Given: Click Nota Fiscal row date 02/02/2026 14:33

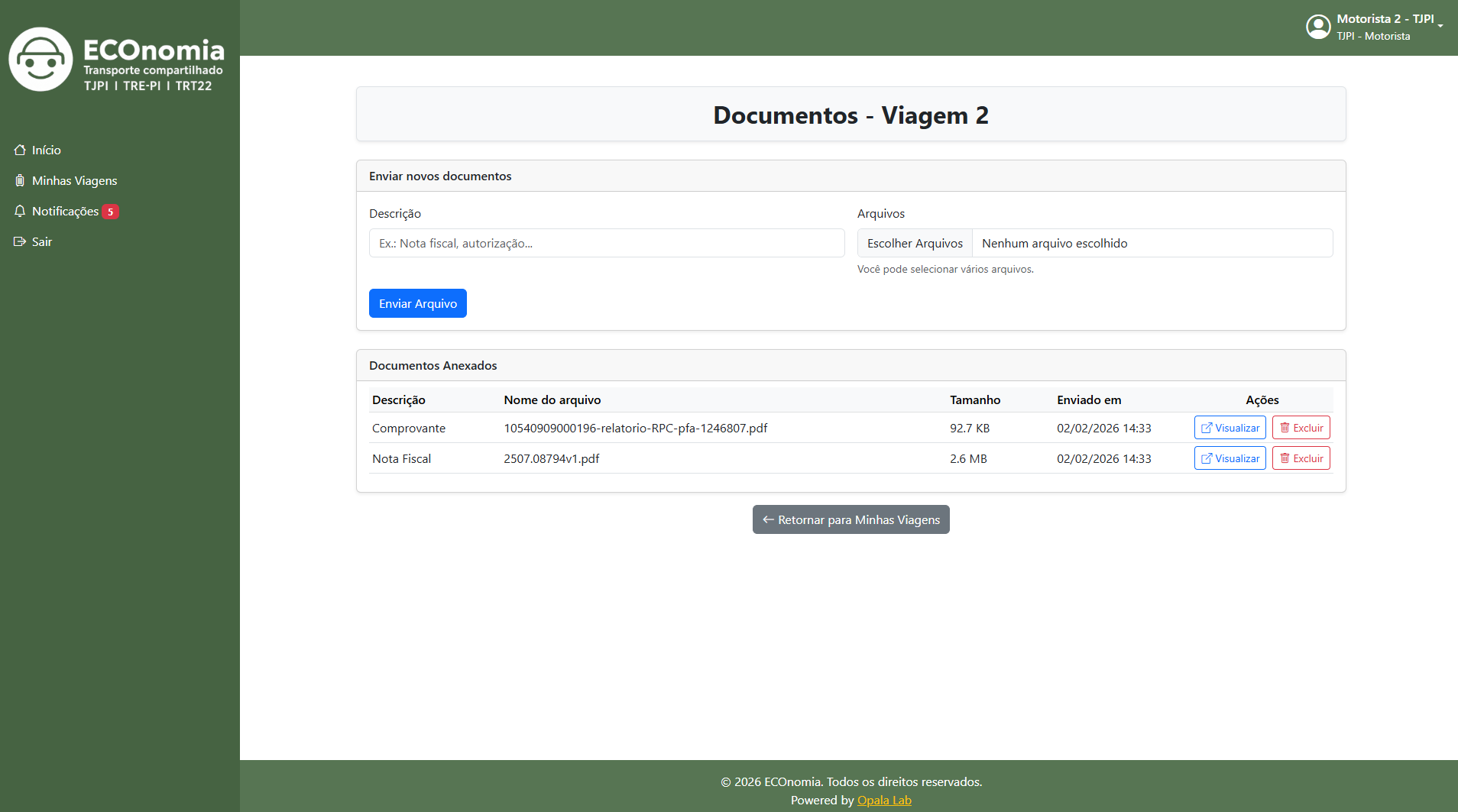Looking at the screenshot, I should (1104, 458).
